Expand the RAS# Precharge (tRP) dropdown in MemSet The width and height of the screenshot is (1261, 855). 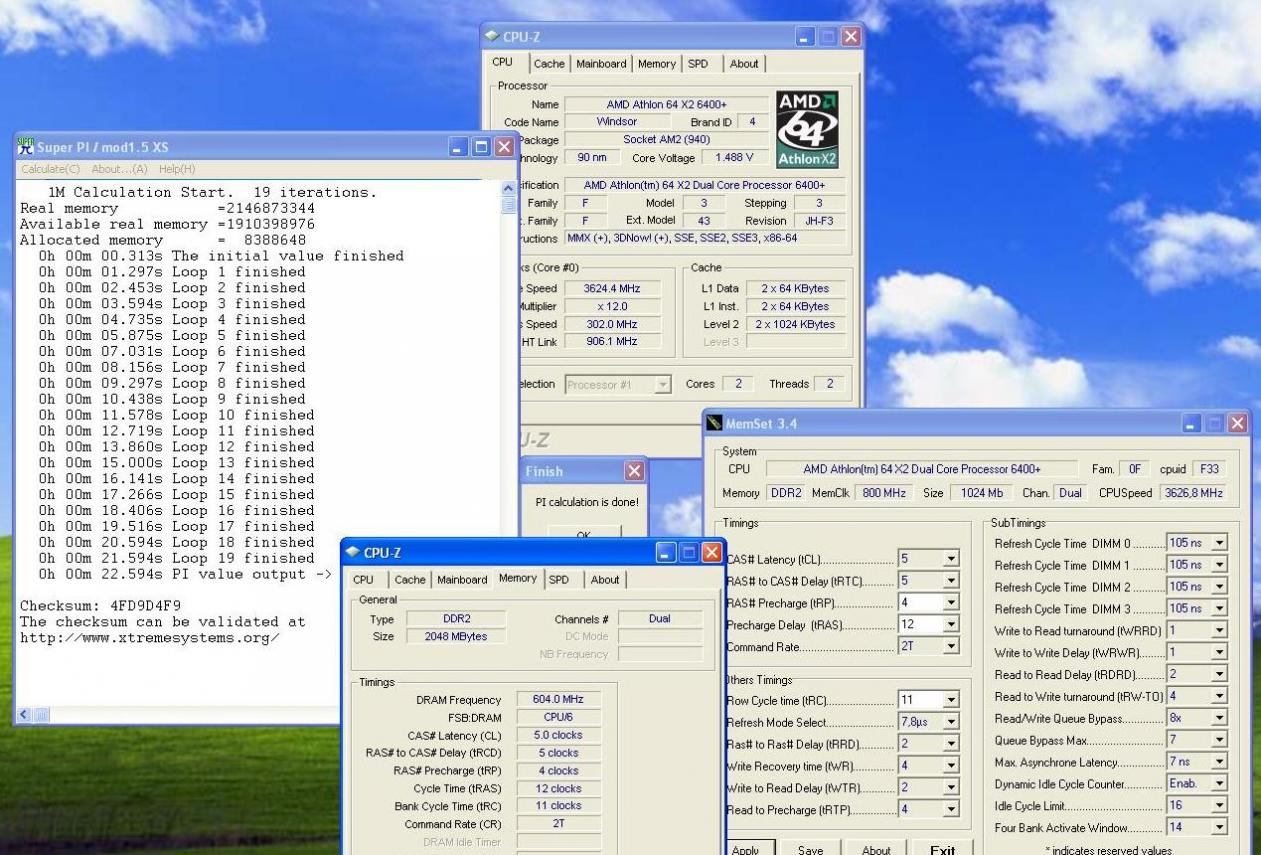[x=951, y=604]
